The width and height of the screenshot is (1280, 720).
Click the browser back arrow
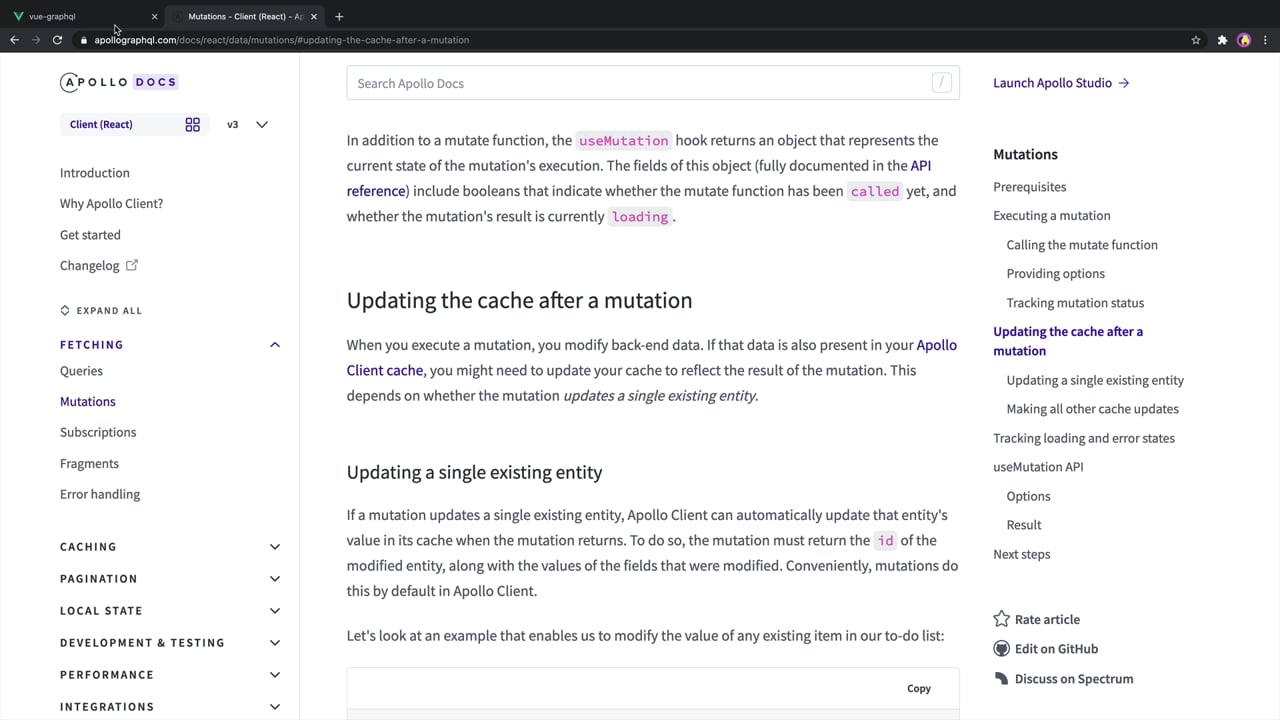click(x=14, y=40)
